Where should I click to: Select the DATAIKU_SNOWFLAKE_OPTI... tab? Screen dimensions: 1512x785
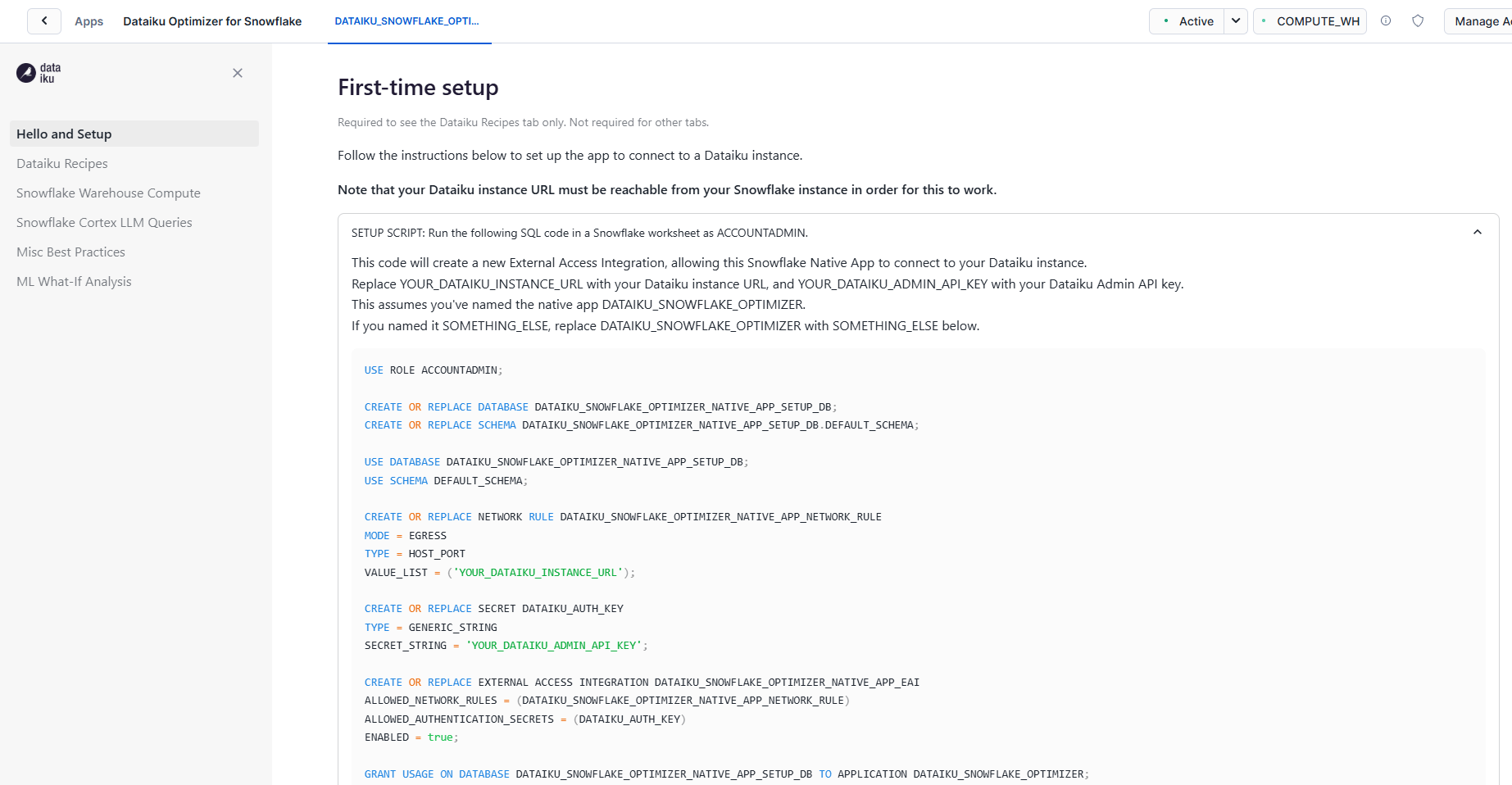[407, 21]
